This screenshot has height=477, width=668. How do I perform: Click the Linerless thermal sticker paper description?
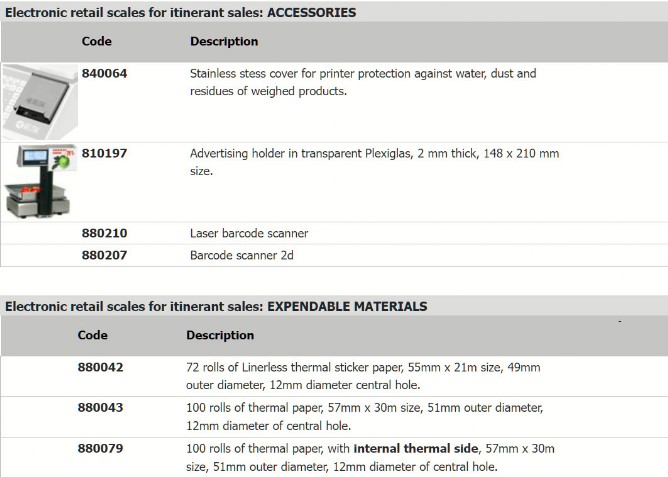[x=363, y=376]
